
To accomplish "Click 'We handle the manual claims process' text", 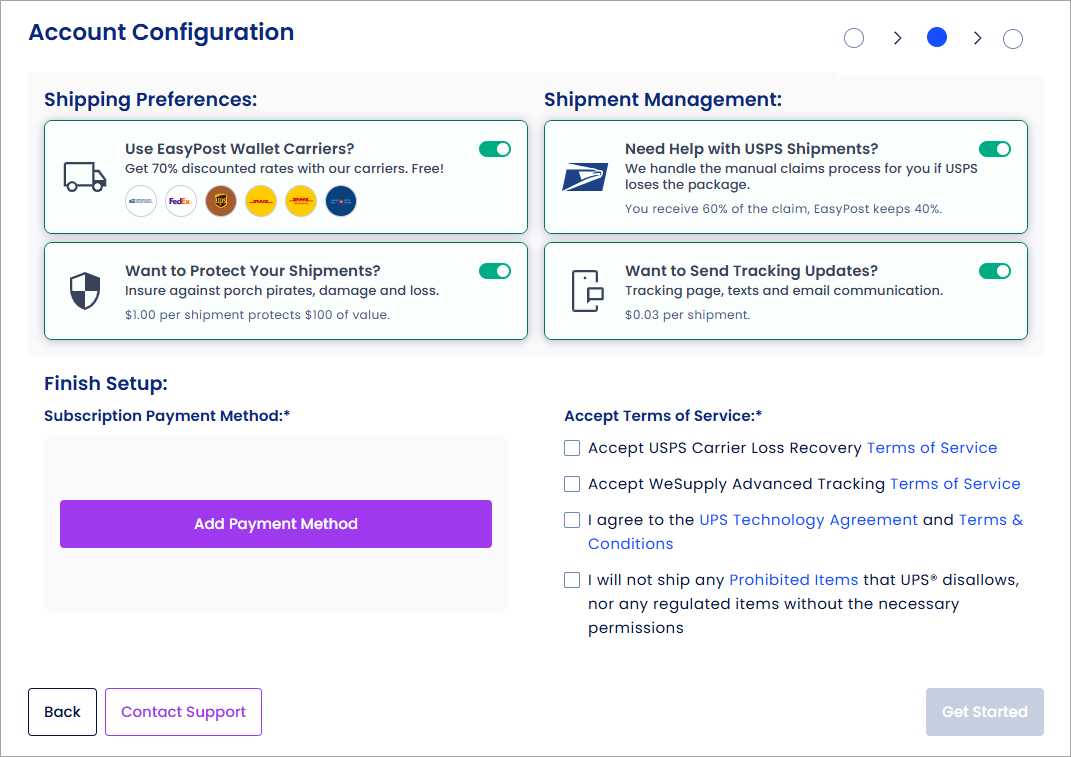I will (x=801, y=177).
